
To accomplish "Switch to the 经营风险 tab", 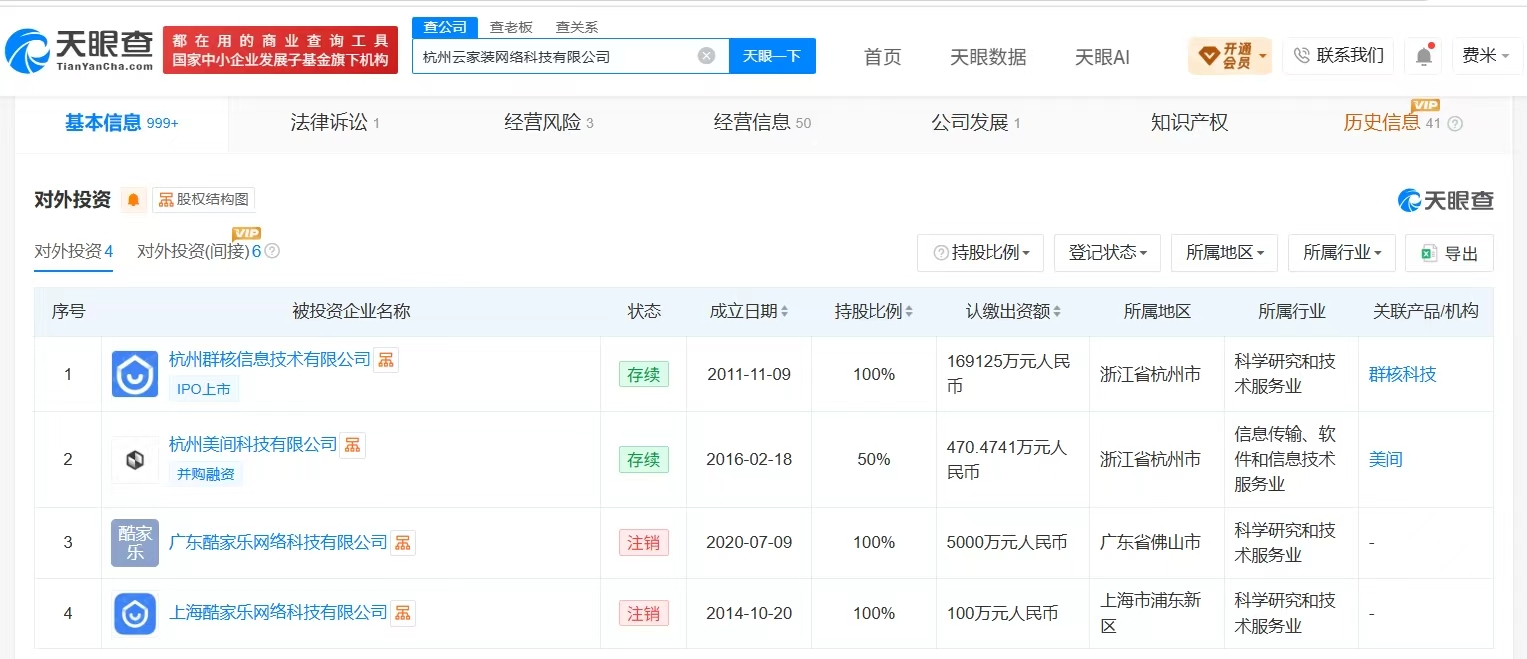I will pos(549,123).
